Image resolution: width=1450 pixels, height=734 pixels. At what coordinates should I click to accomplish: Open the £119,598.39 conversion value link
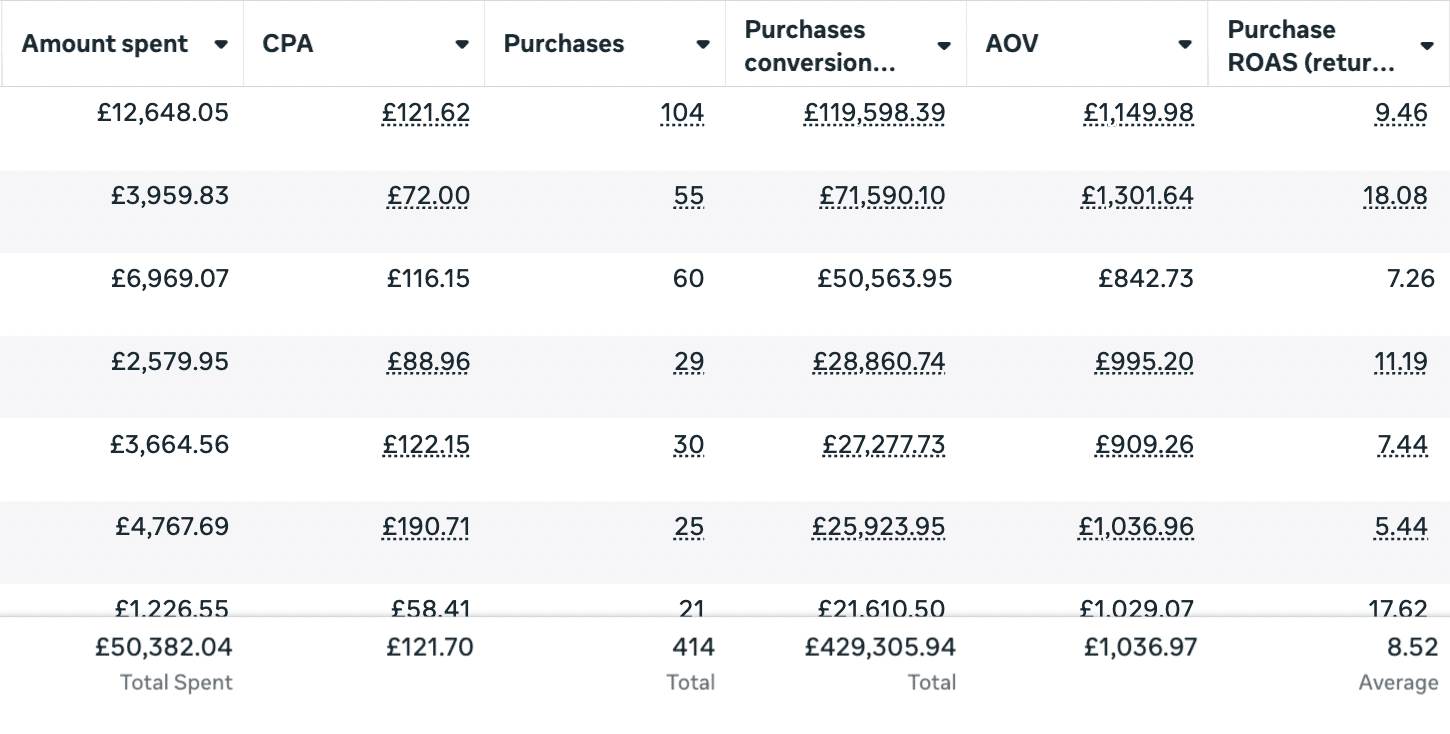point(874,113)
